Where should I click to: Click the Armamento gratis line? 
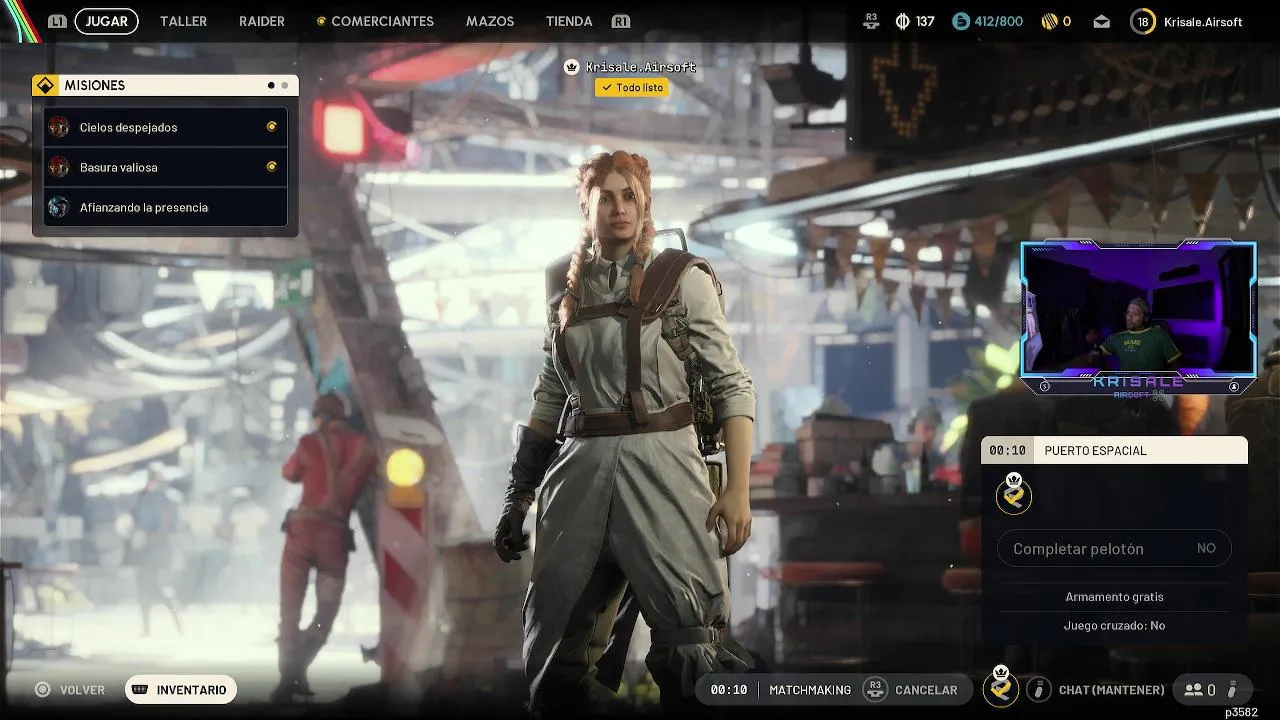(x=1114, y=597)
